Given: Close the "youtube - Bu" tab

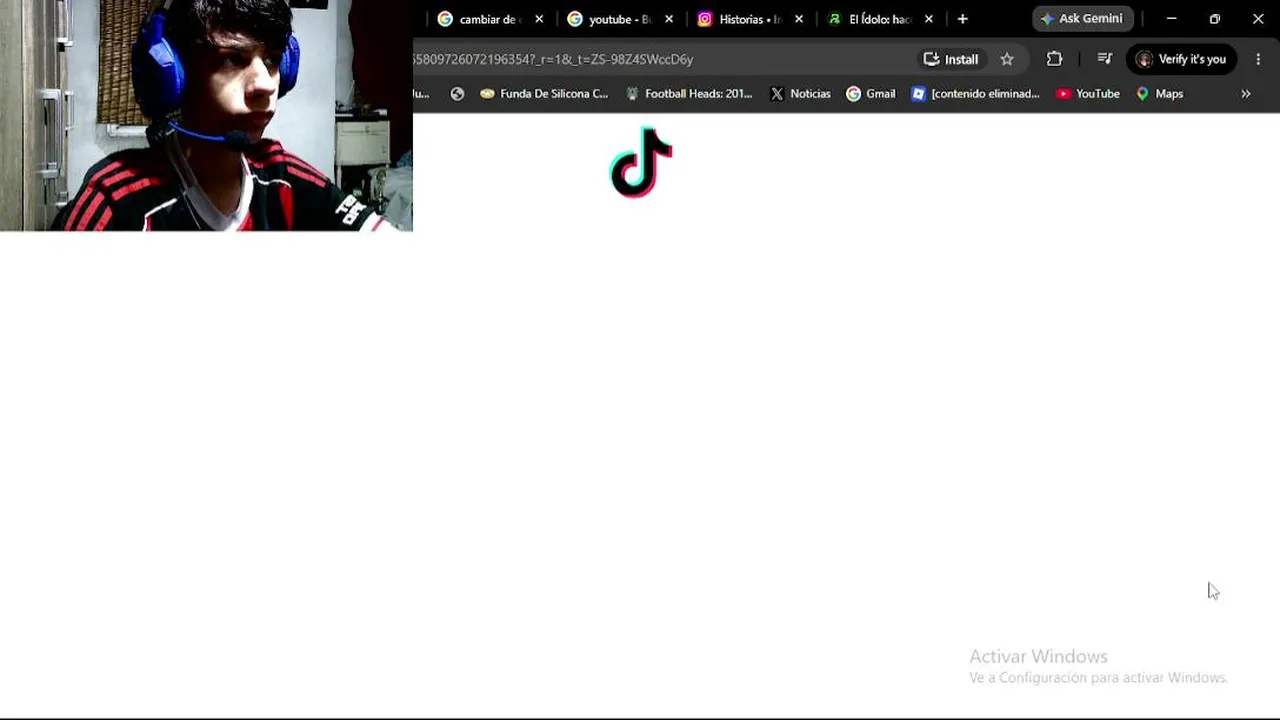Looking at the screenshot, I should pyautogui.click(x=669, y=19).
